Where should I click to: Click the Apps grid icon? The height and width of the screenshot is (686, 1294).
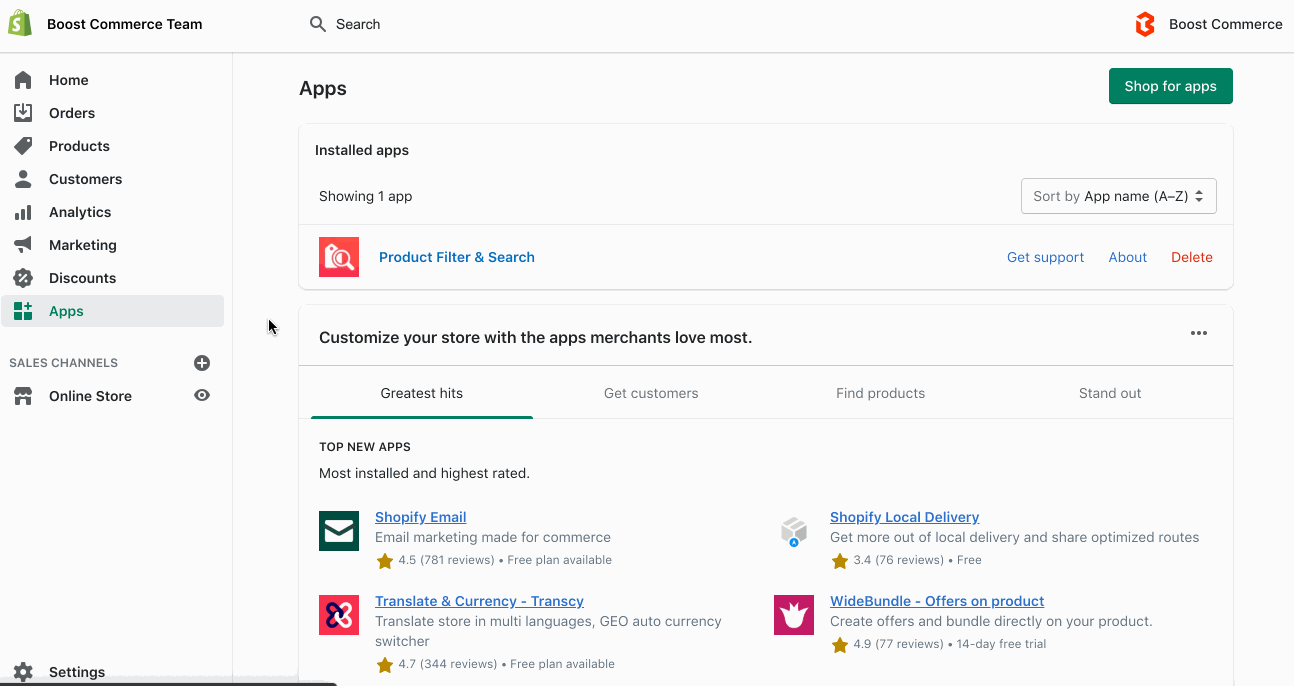(x=23, y=311)
